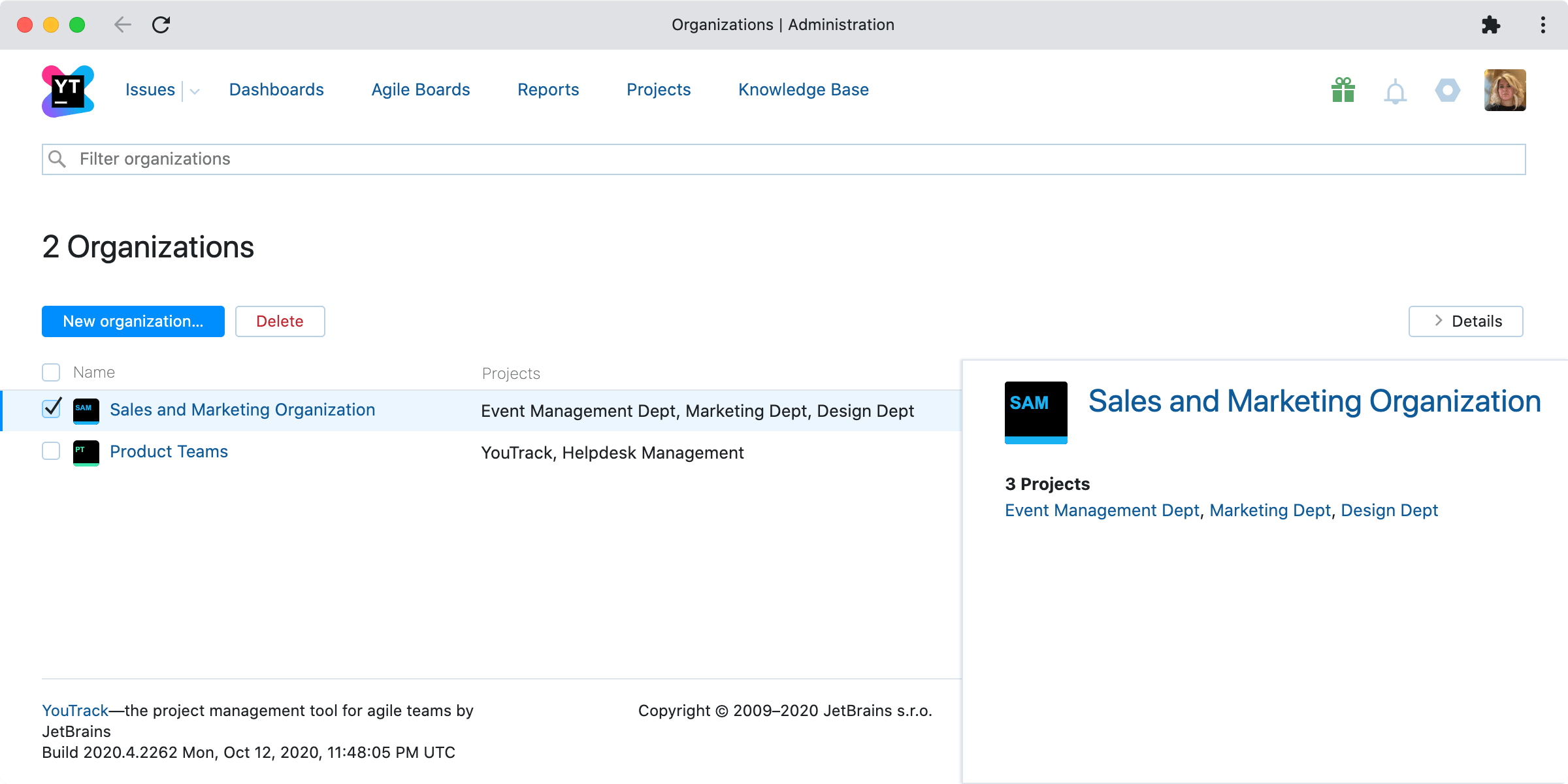Click the user profile avatar
This screenshot has height=784, width=1568.
click(x=1505, y=90)
